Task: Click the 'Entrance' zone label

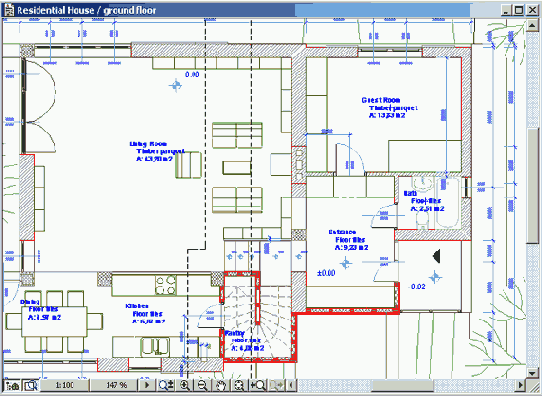Action: [342, 232]
